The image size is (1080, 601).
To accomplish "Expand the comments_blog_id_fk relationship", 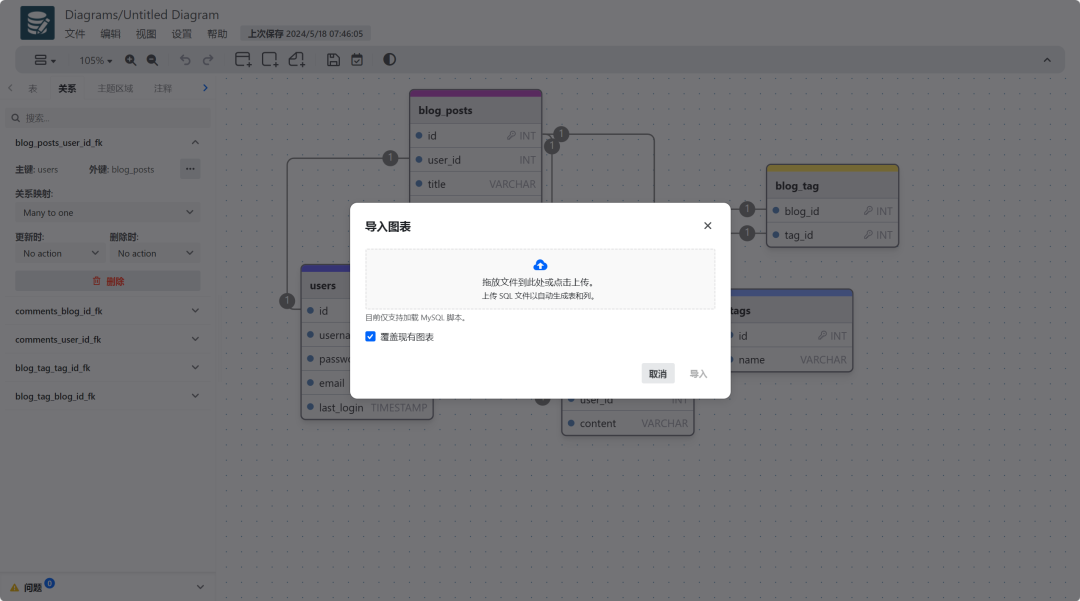I will click(107, 311).
